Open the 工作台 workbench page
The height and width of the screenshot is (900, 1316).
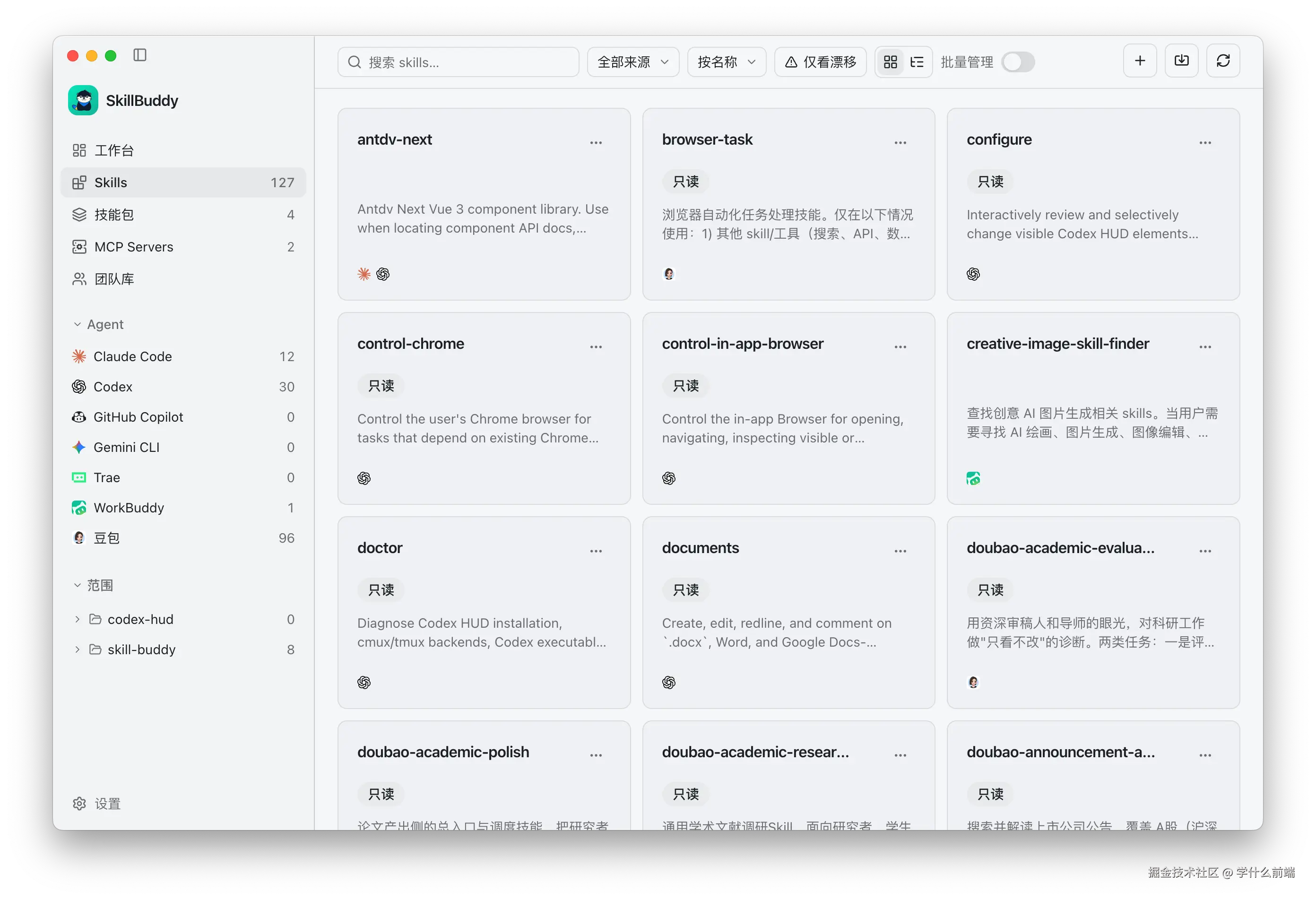(x=183, y=150)
